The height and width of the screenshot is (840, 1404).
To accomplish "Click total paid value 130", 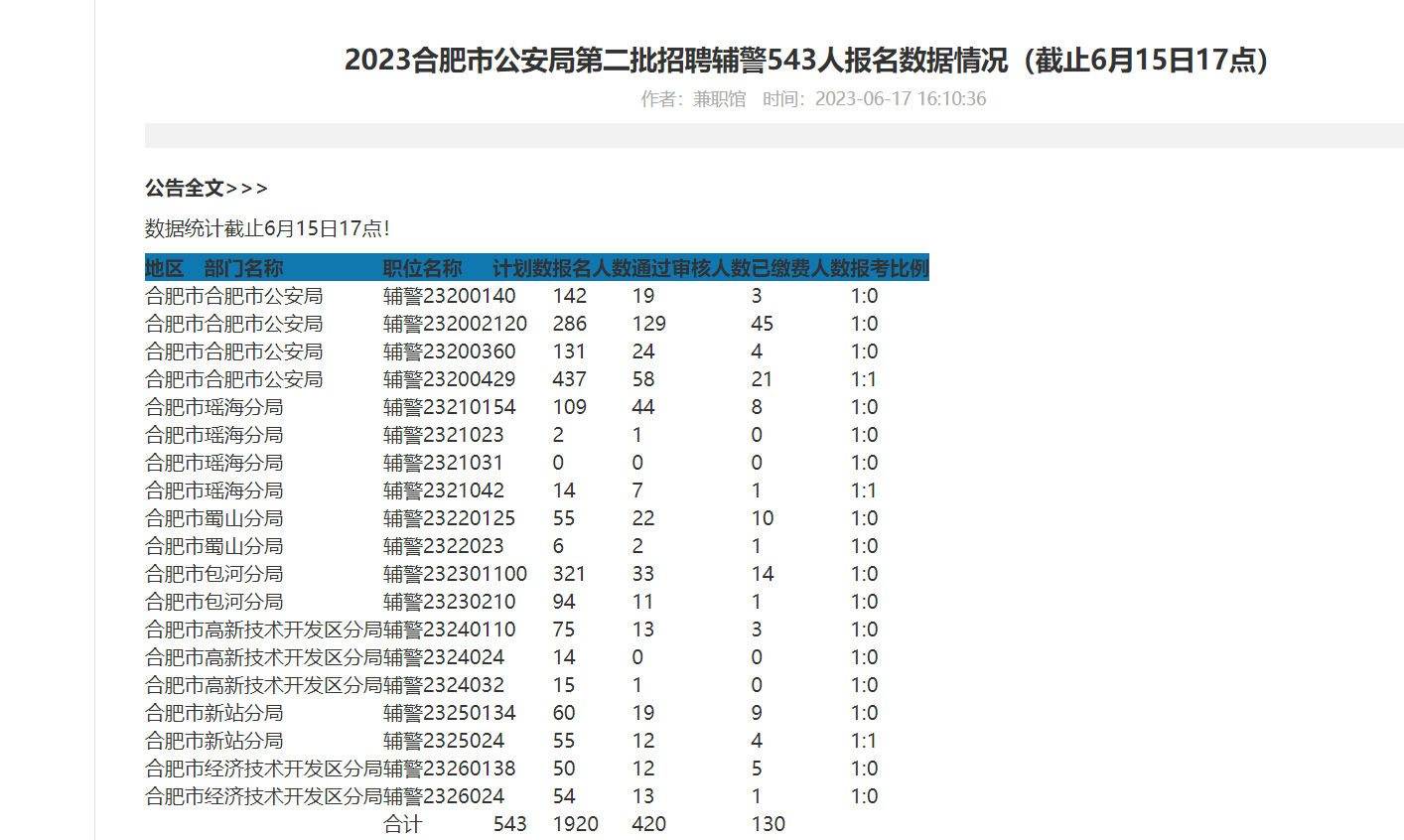I will (x=769, y=824).
